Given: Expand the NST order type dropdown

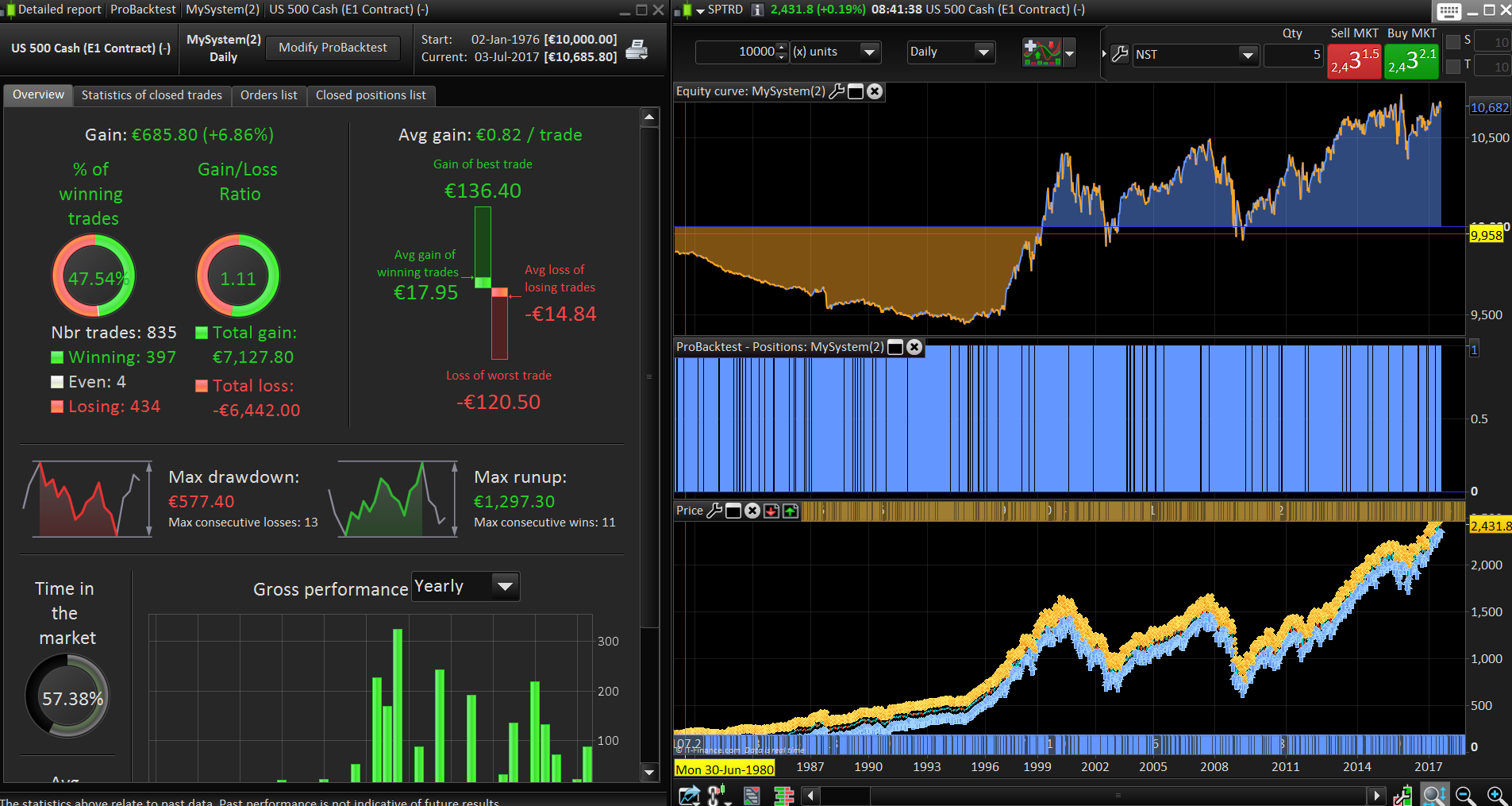Looking at the screenshot, I should point(1248,55).
